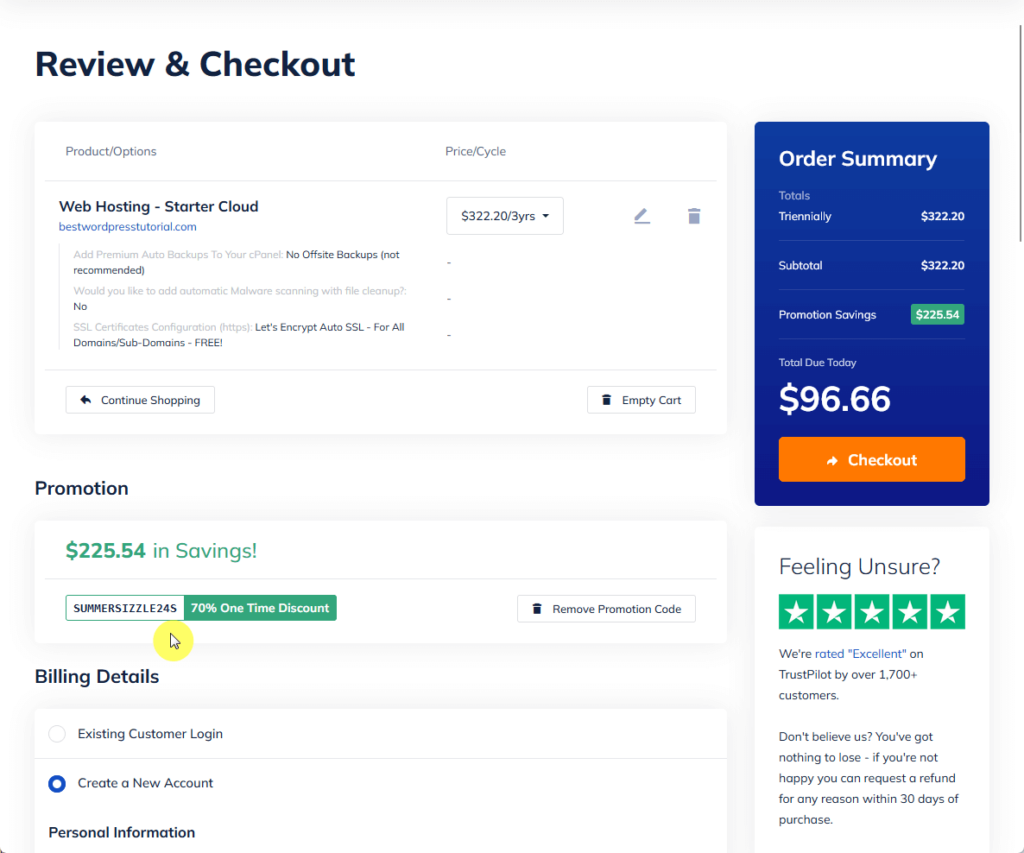This screenshot has width=1024, height=853.
Task: Click the trash icon to remove Web Hosting
Action: click(x=694, y=216)
